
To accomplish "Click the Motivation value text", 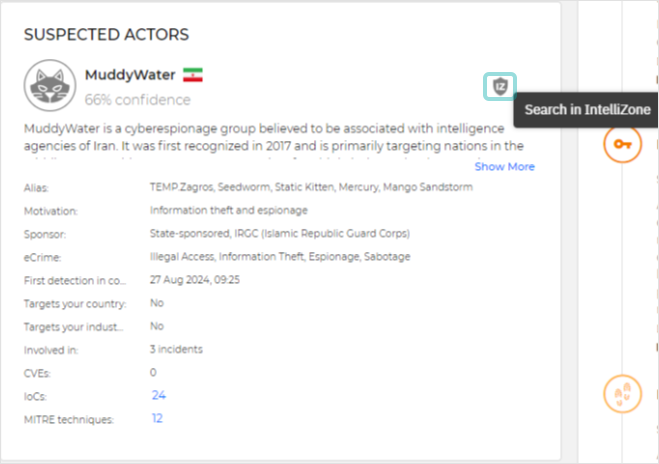I will (x=228, y=210).
